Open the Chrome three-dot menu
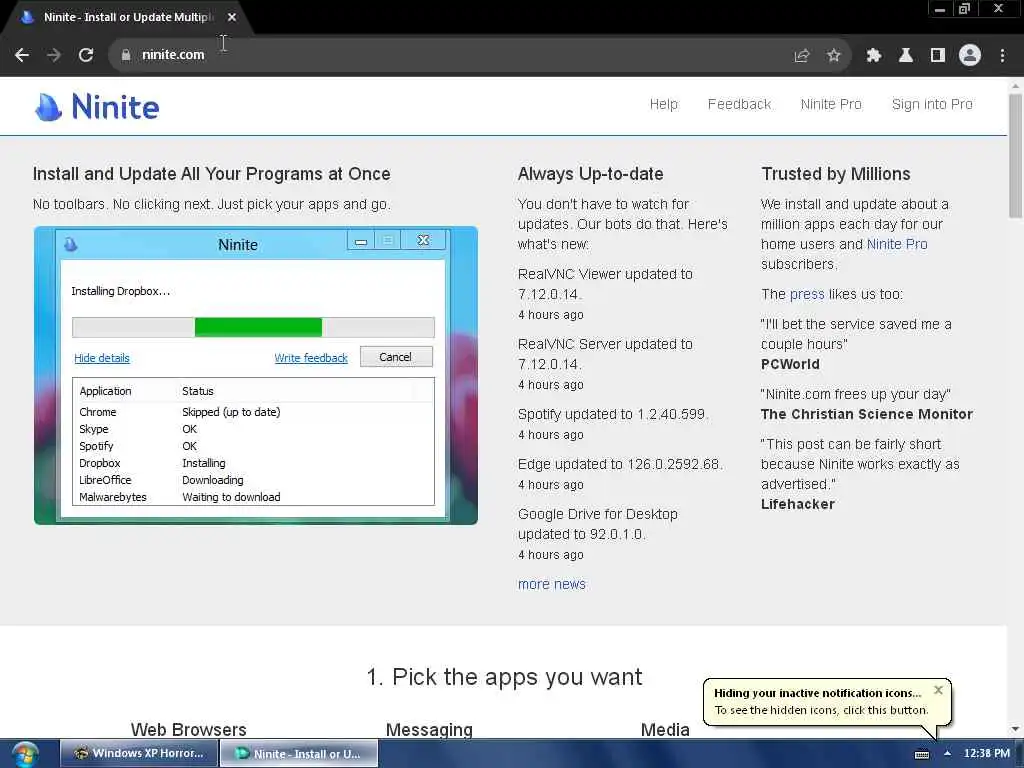 [1002, 56]
